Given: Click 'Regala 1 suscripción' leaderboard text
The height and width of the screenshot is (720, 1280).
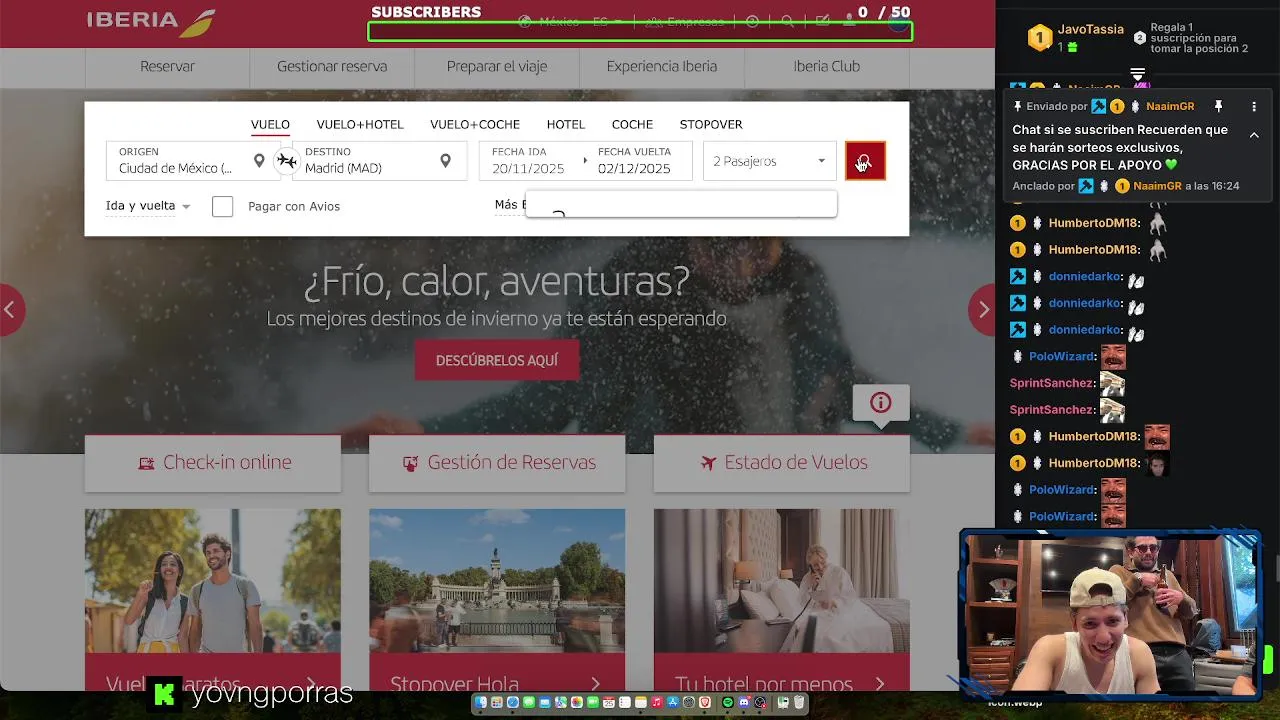Looking at the screenshot, I should (1199, 38).
